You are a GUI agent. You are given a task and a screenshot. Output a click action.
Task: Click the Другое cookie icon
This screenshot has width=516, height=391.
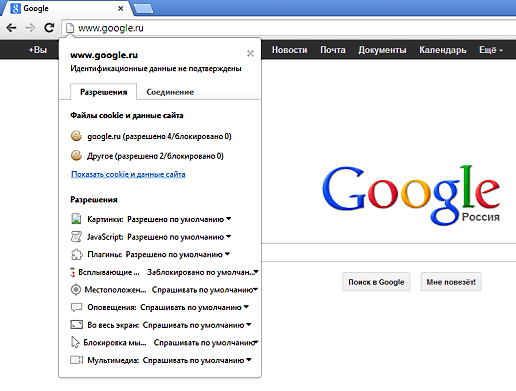tap(76, 155)
